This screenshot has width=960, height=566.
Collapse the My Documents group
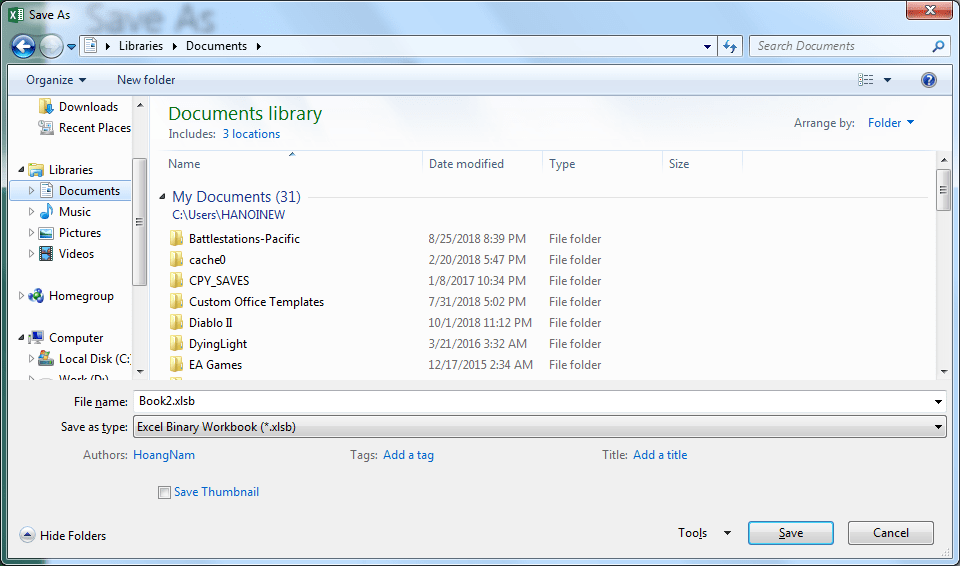pos(162,197)
